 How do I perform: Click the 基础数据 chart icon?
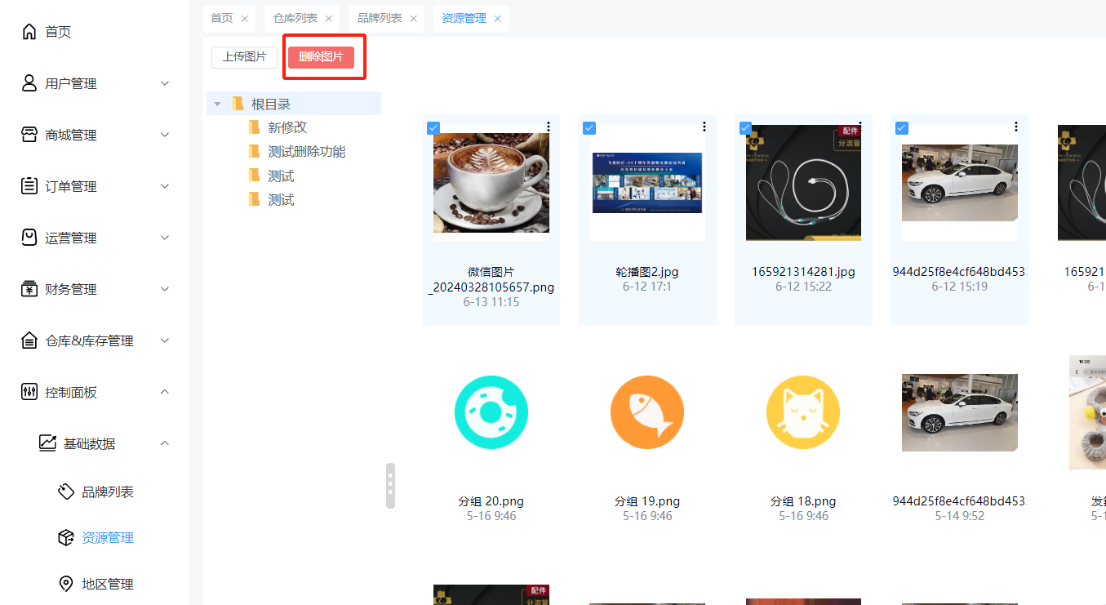tap(47, 443)
